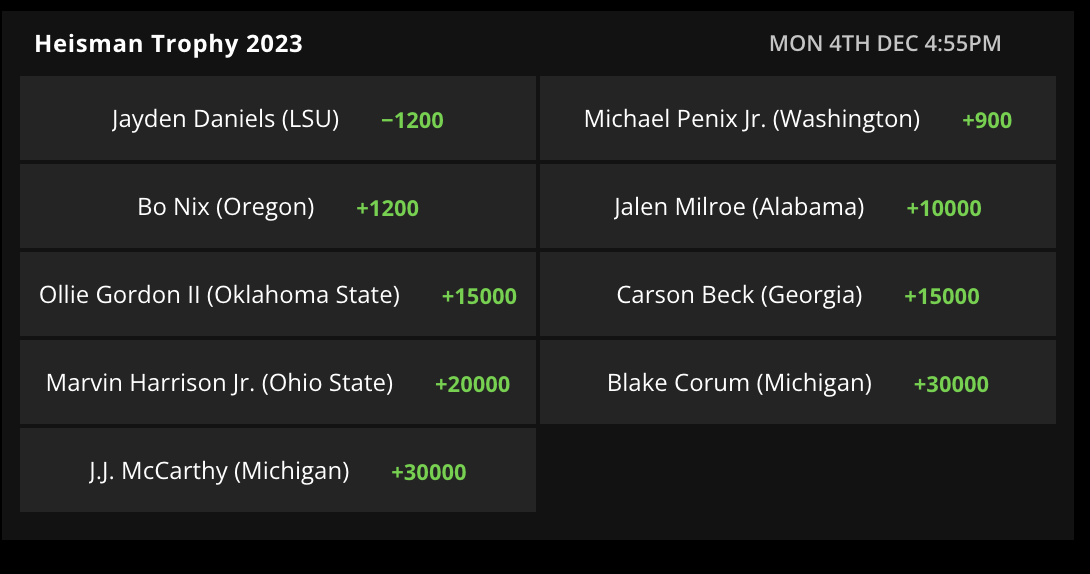Choose the Bo Nix (Oregon) player name
The height and width of the screenshot is (574, 1090).
pos(226,208)
